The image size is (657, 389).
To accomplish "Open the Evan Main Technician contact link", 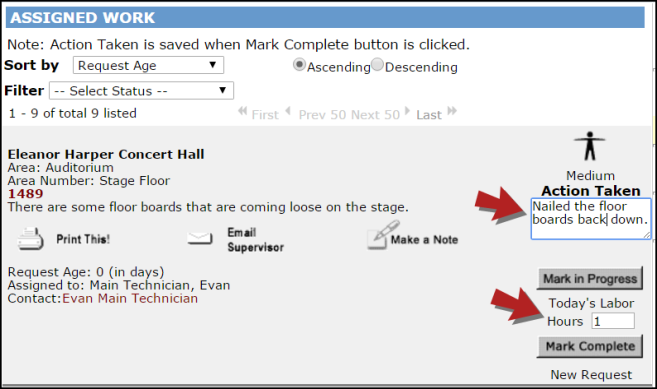I will click(x=130, y=298).
